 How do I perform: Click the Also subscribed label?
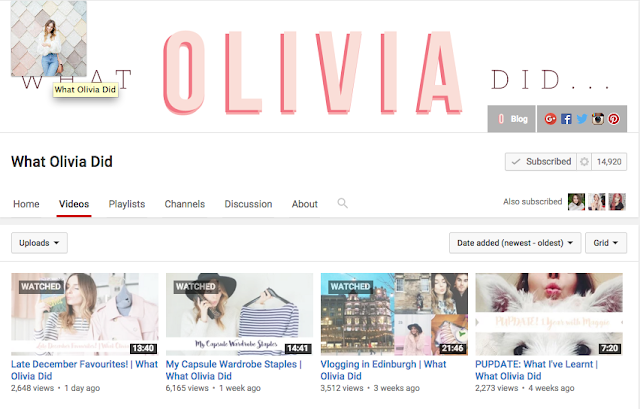click(533, 202)
